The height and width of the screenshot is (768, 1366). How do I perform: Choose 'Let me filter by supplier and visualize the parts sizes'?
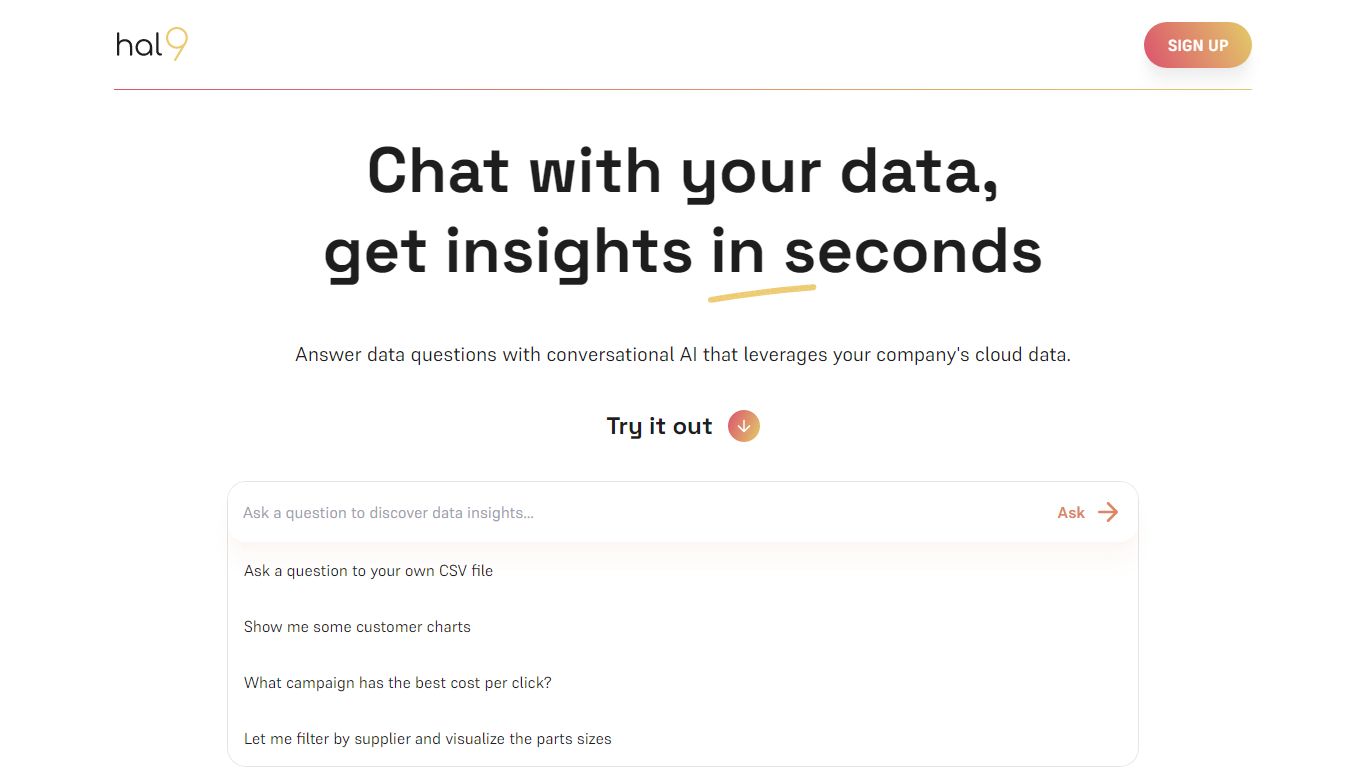point(427,738)
